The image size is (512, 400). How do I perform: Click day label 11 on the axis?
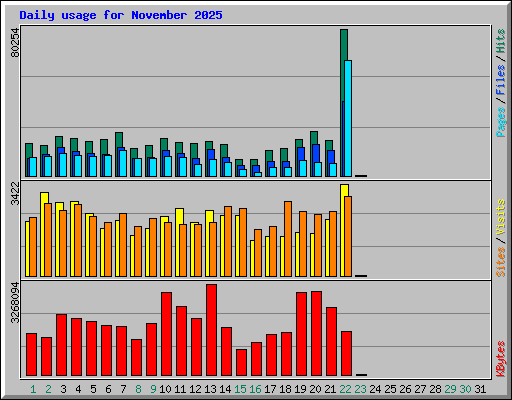180,389
